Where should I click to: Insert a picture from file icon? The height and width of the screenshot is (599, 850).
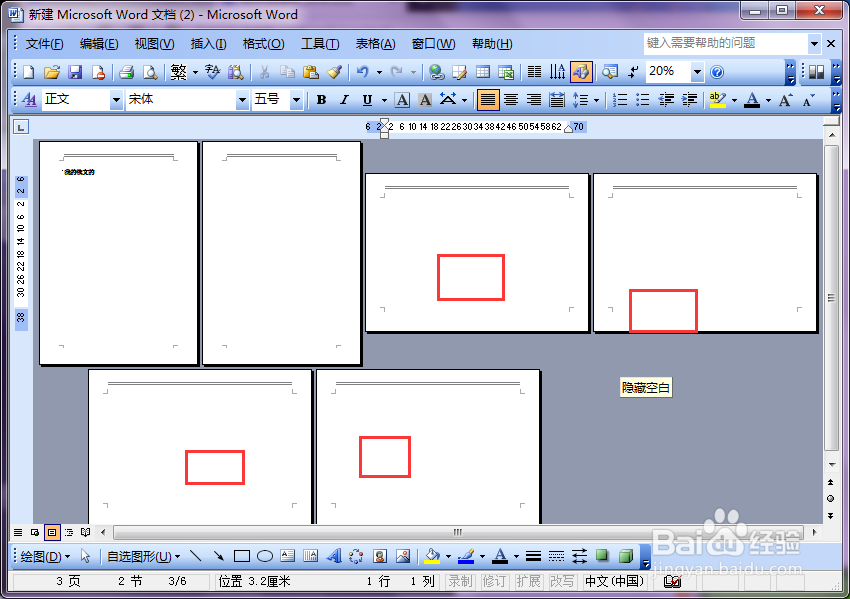click(x=403, y=556)
